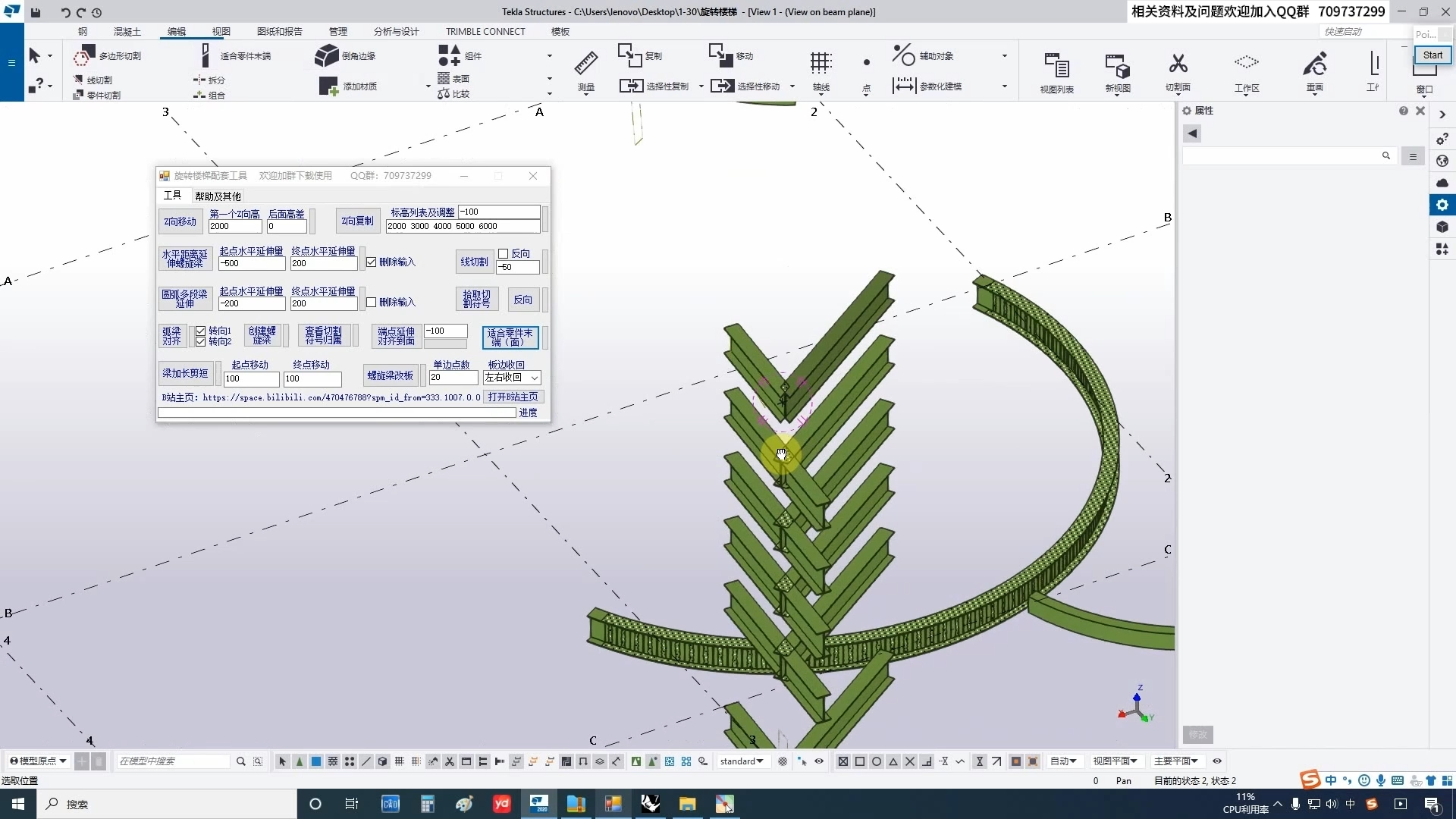The width and height of the screenshot is (1456, 819).
Task: Click the 适合零件末端(面) button
Action: tap(510, 337)
